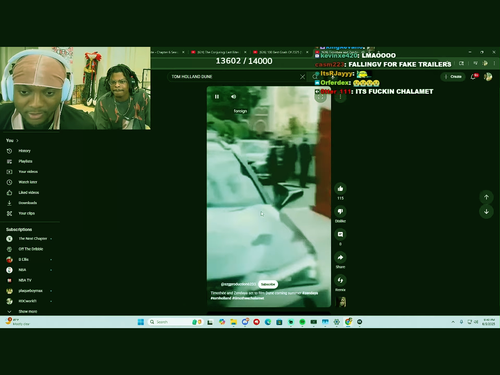Open the taskbar clock and date
Image resolution: width=500 pixels, height=375 pixels.
[x=488, y=322]
